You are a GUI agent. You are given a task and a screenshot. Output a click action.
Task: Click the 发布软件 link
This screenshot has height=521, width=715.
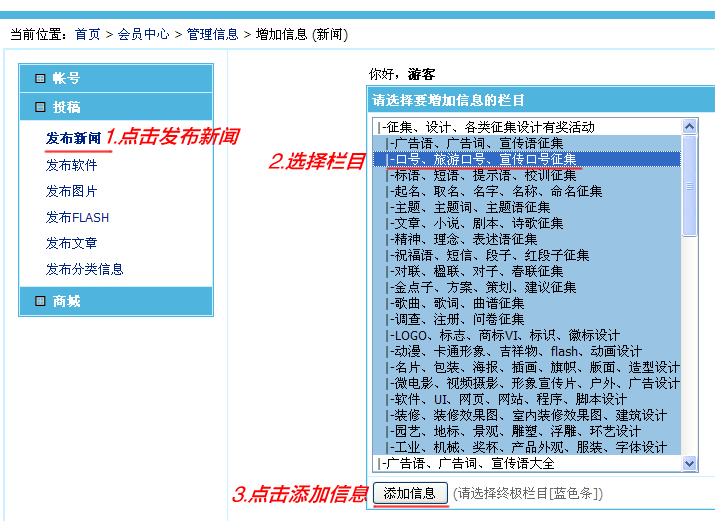tap(72, 165)
